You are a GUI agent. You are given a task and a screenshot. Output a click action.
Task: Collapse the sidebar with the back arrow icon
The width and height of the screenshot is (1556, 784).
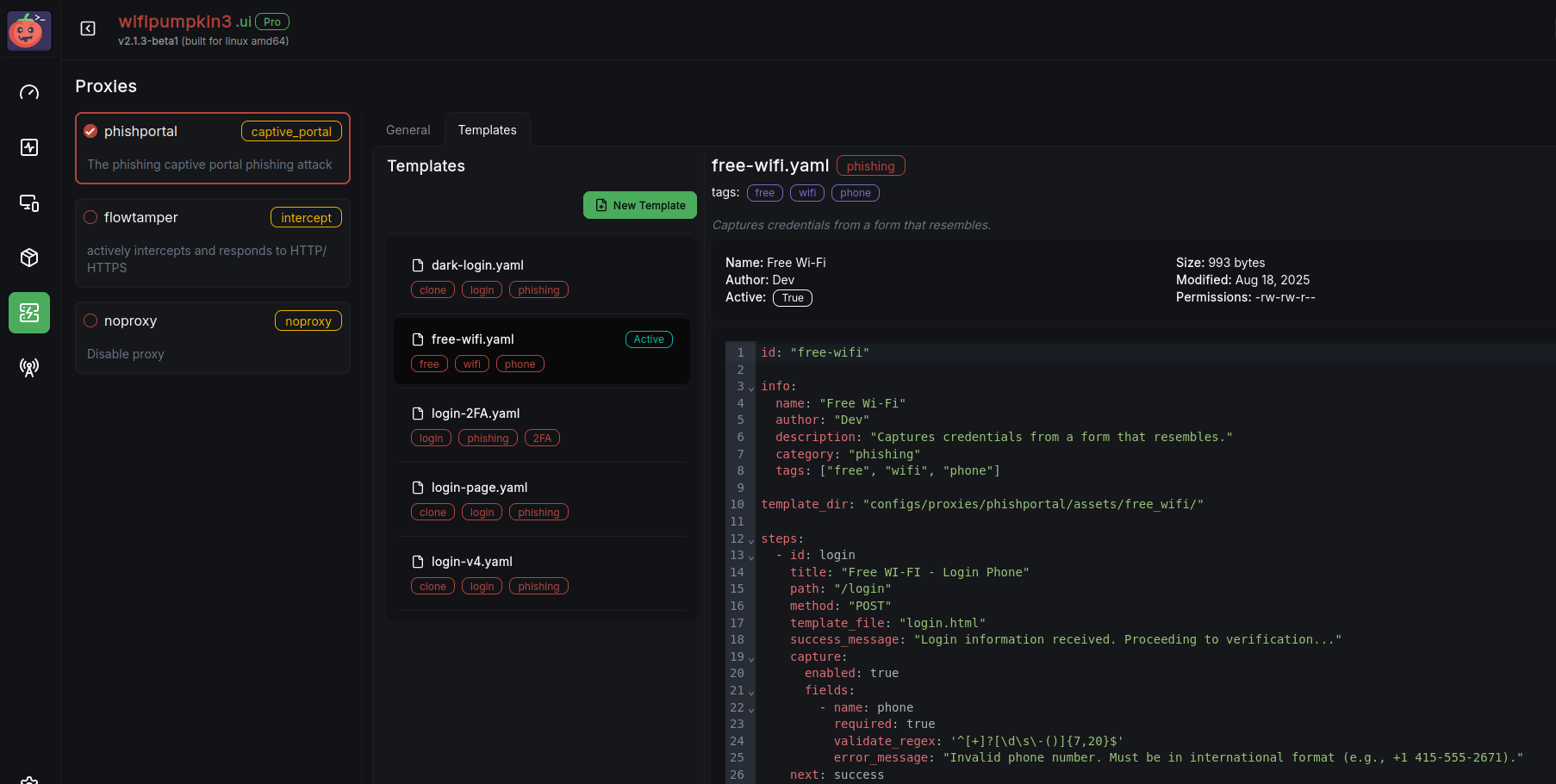pos(88,28)
